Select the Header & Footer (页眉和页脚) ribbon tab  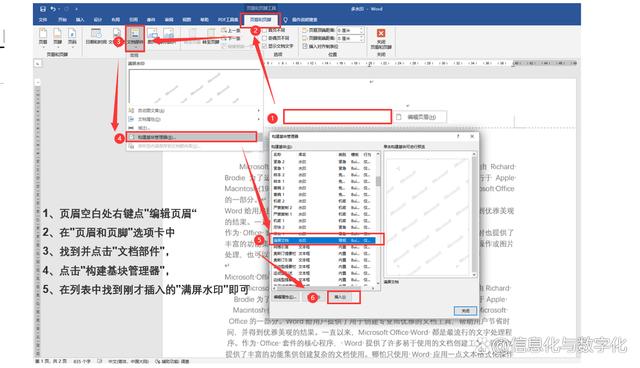pyautogui.click(x=260, y=20)
